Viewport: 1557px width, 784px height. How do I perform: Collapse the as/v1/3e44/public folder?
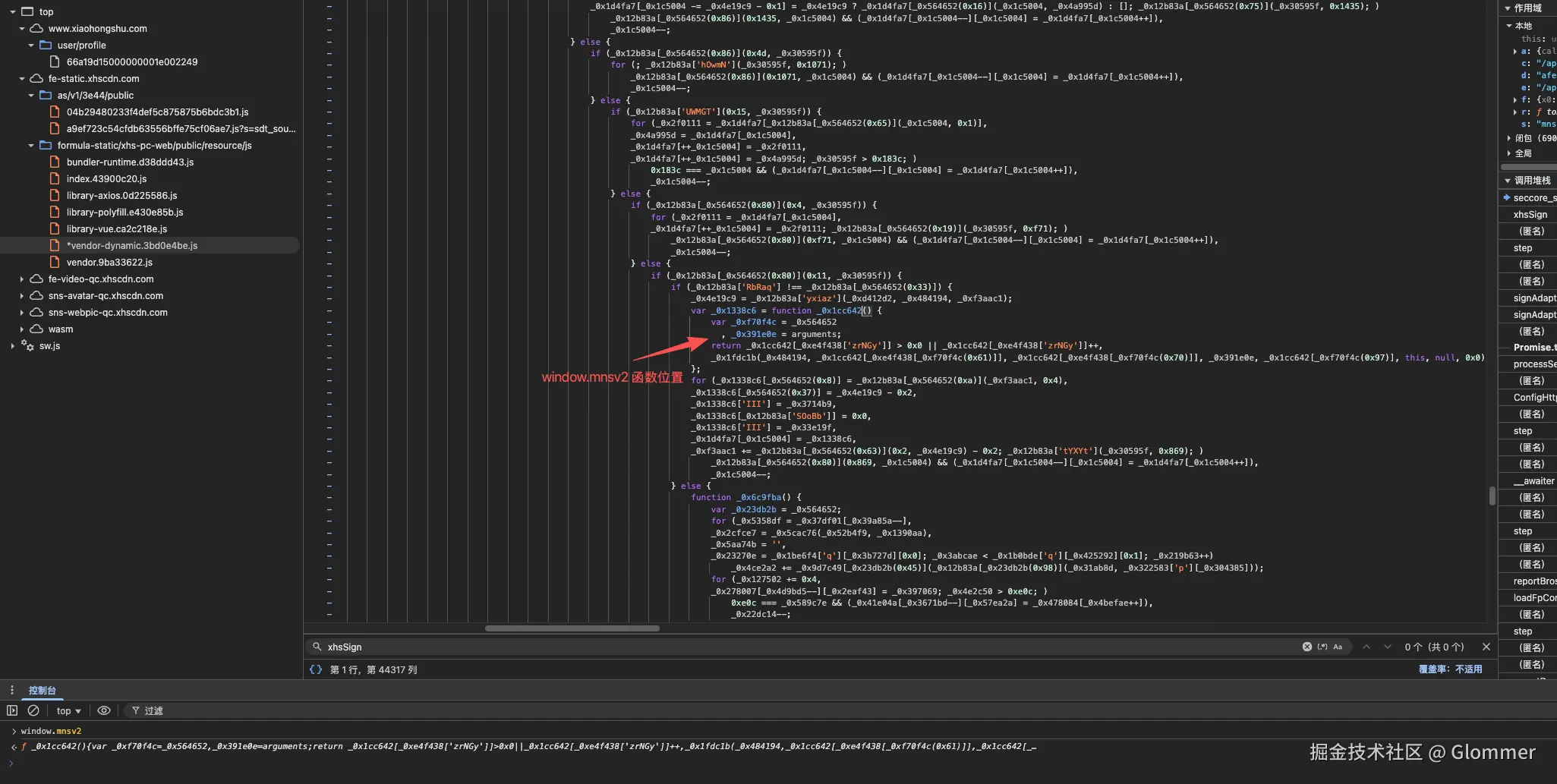tap(31, 96)
